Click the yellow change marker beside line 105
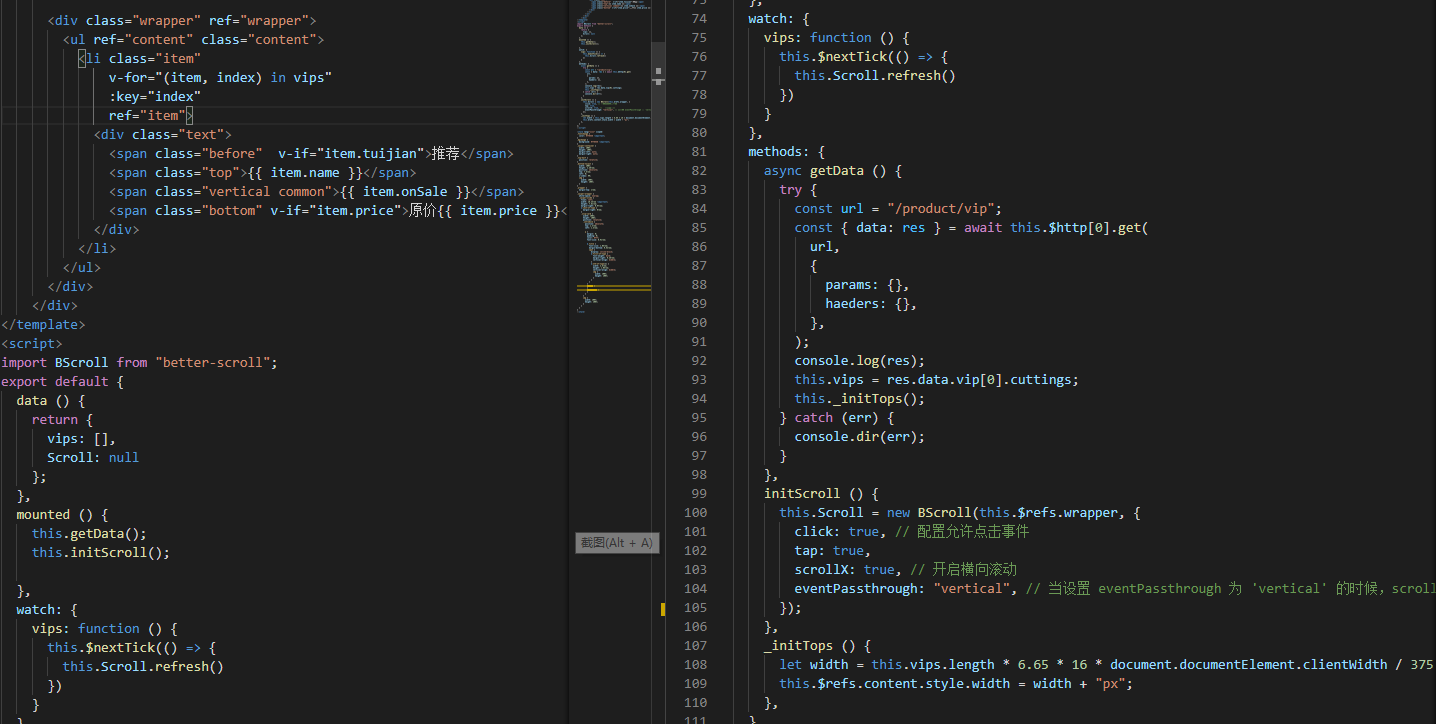Viewport: 1436px width, 724px height. [x=662, y=608]
